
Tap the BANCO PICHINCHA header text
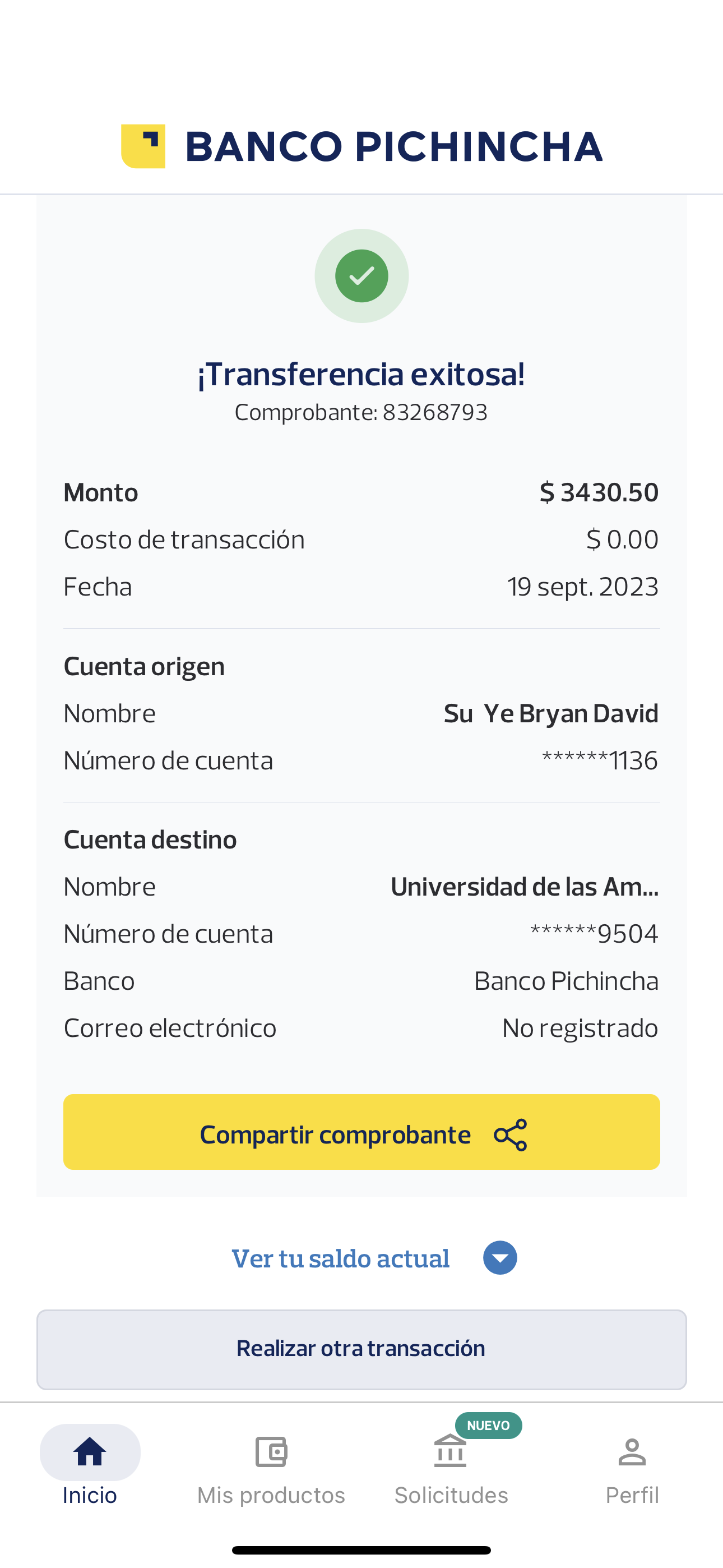pyautogui.click(x=393, y=147)
